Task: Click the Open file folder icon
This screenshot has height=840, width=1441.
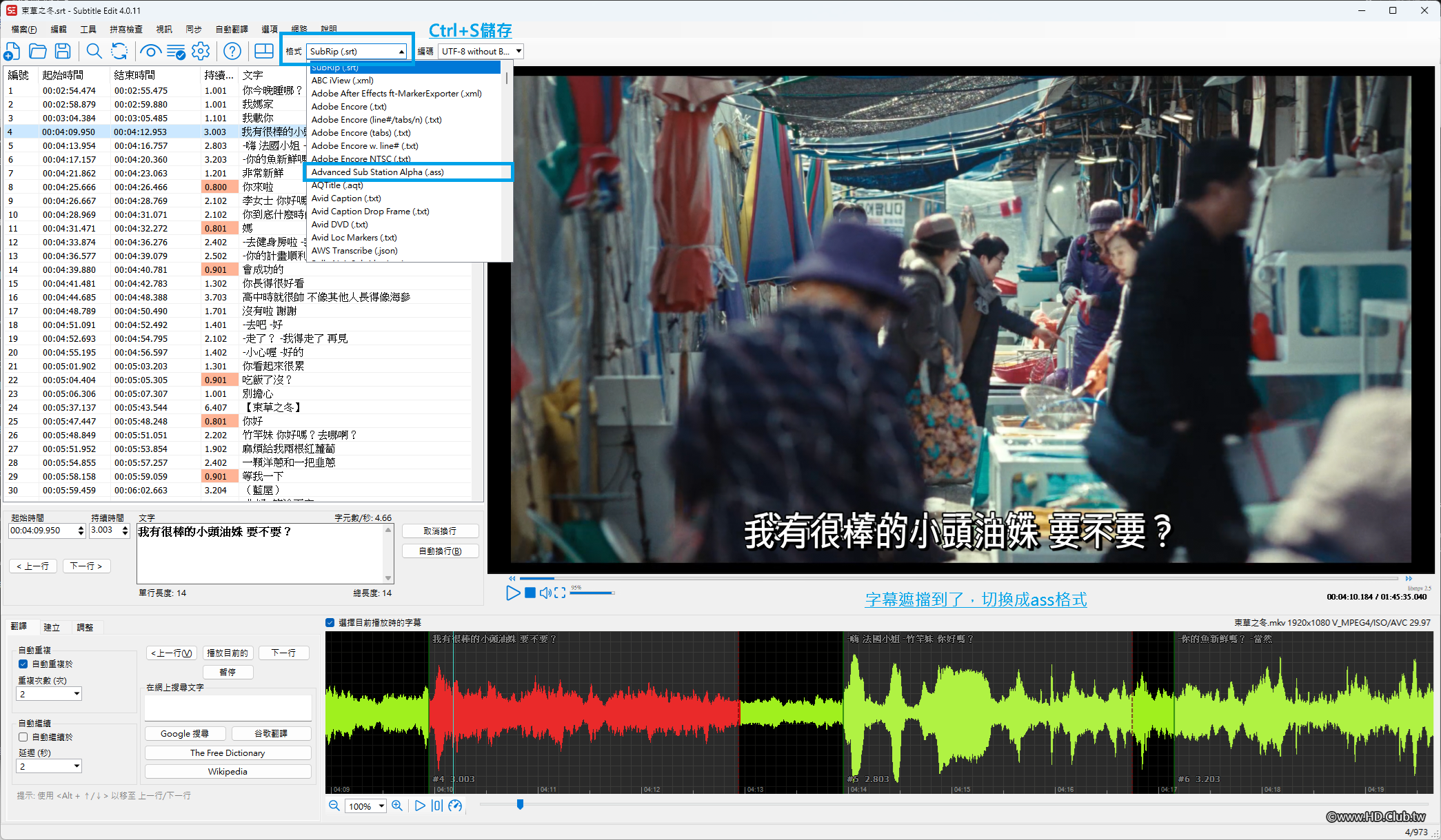Action: pos(38,51)
